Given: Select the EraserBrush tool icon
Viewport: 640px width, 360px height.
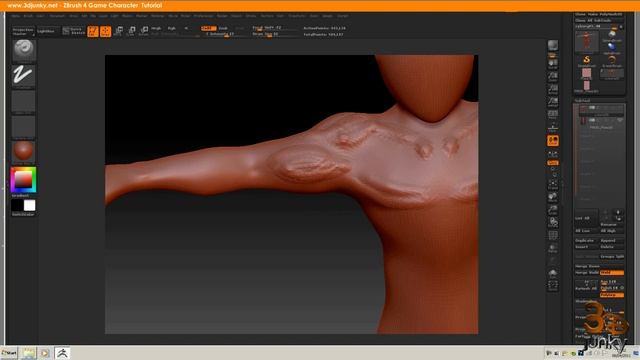Looking at the screenshot, I should pos(612,61).
